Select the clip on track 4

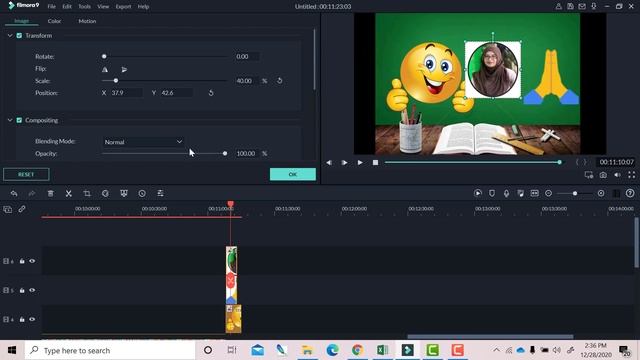(x=233, y=319)
